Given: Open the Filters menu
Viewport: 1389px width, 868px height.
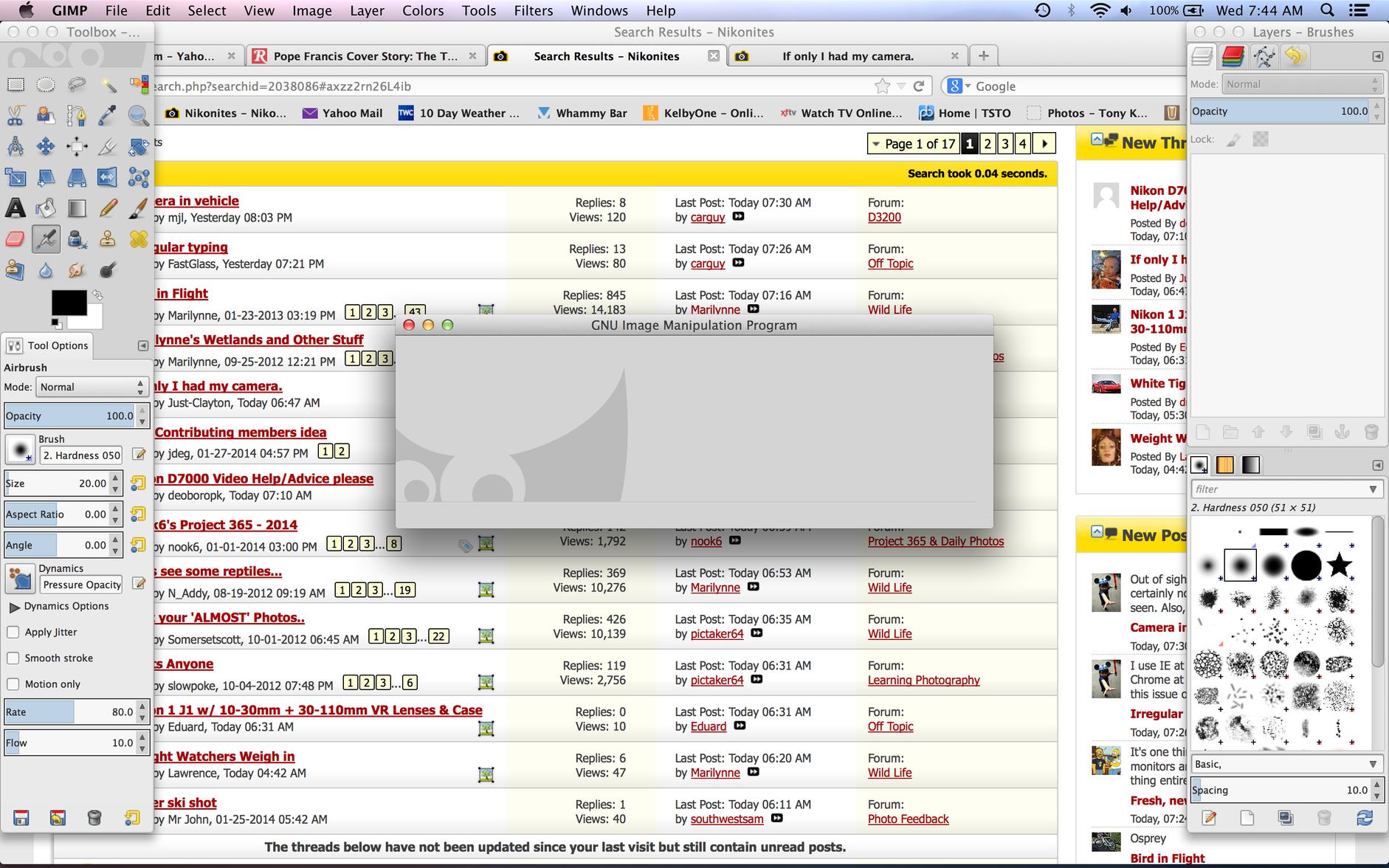Looking at the screenshot, I should pyautogui.click(x=533, y=10).
